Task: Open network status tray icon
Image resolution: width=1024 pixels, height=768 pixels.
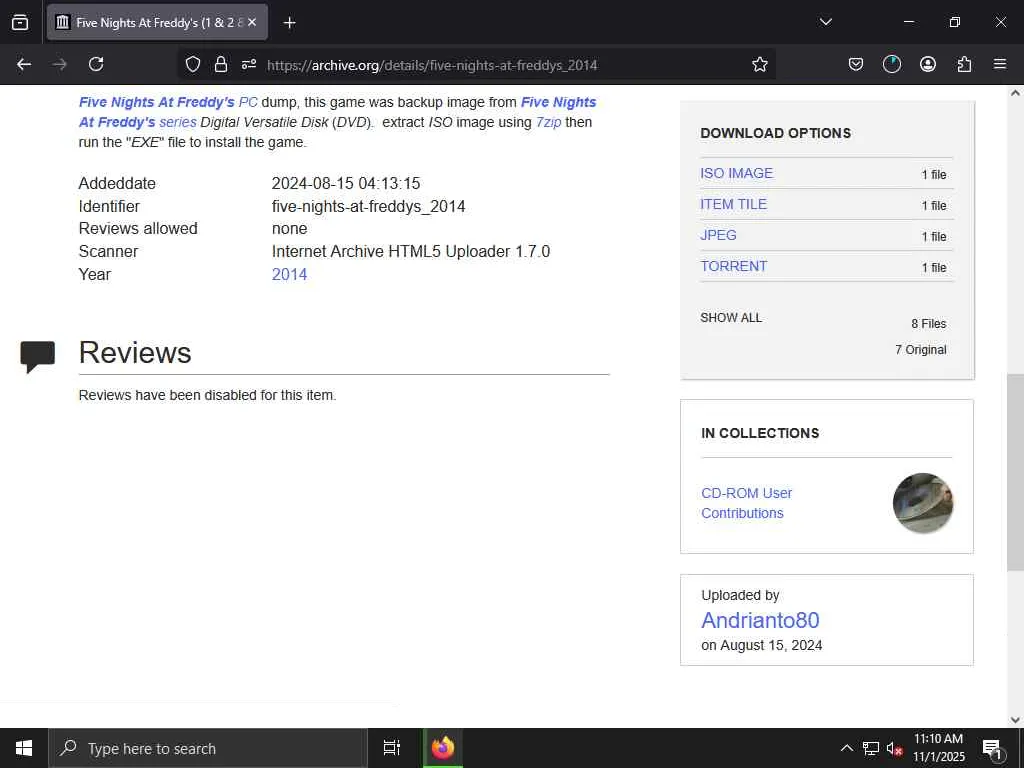Action: coord(871,748)
